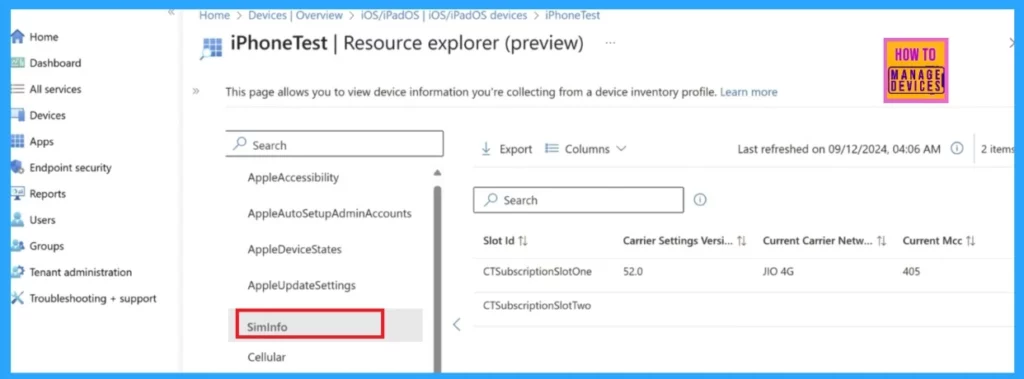Select the AppleAutoSetupAdminAccounts category

(x=329, y=213)
